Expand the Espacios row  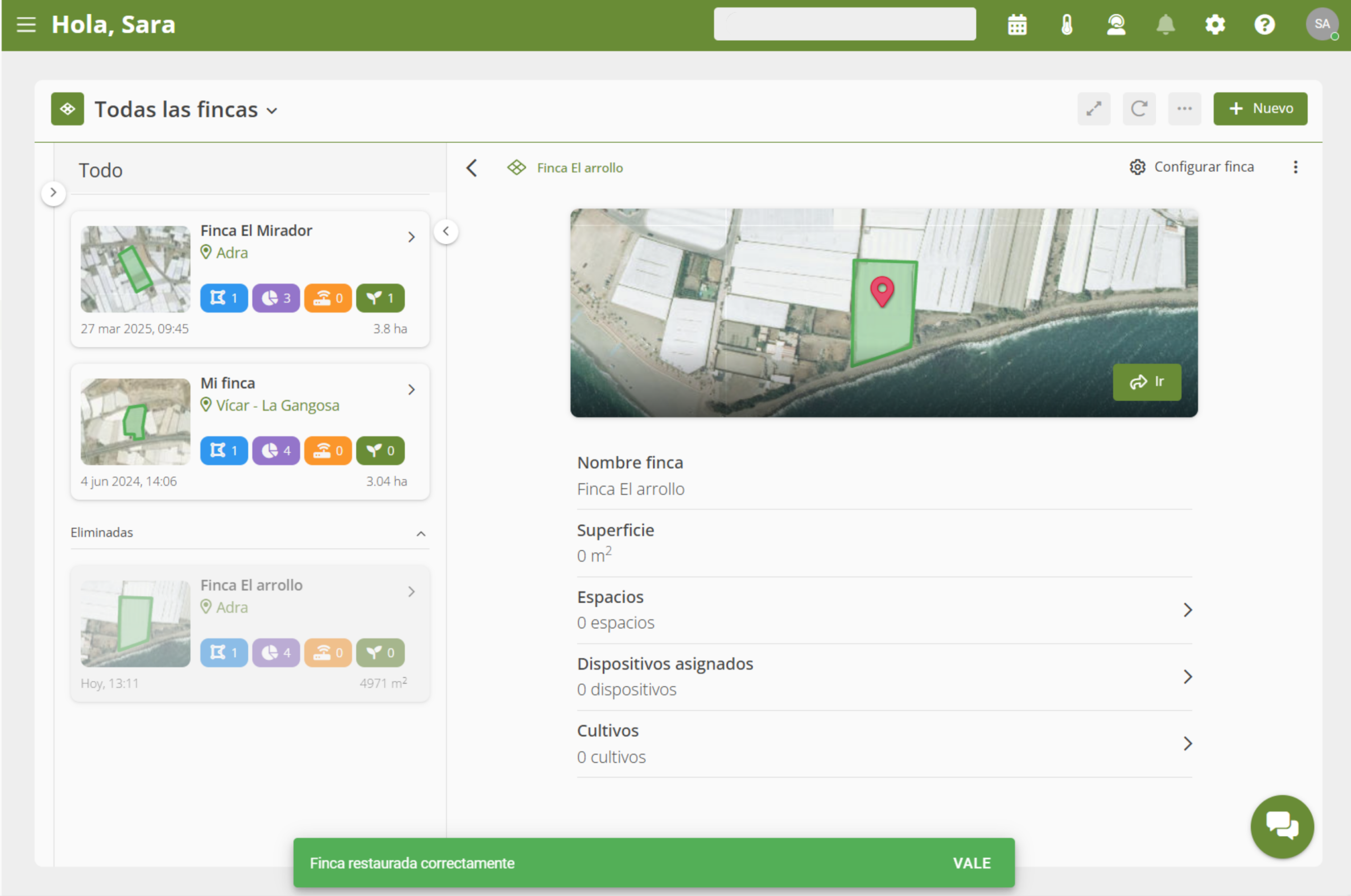tap(1187, 609)
